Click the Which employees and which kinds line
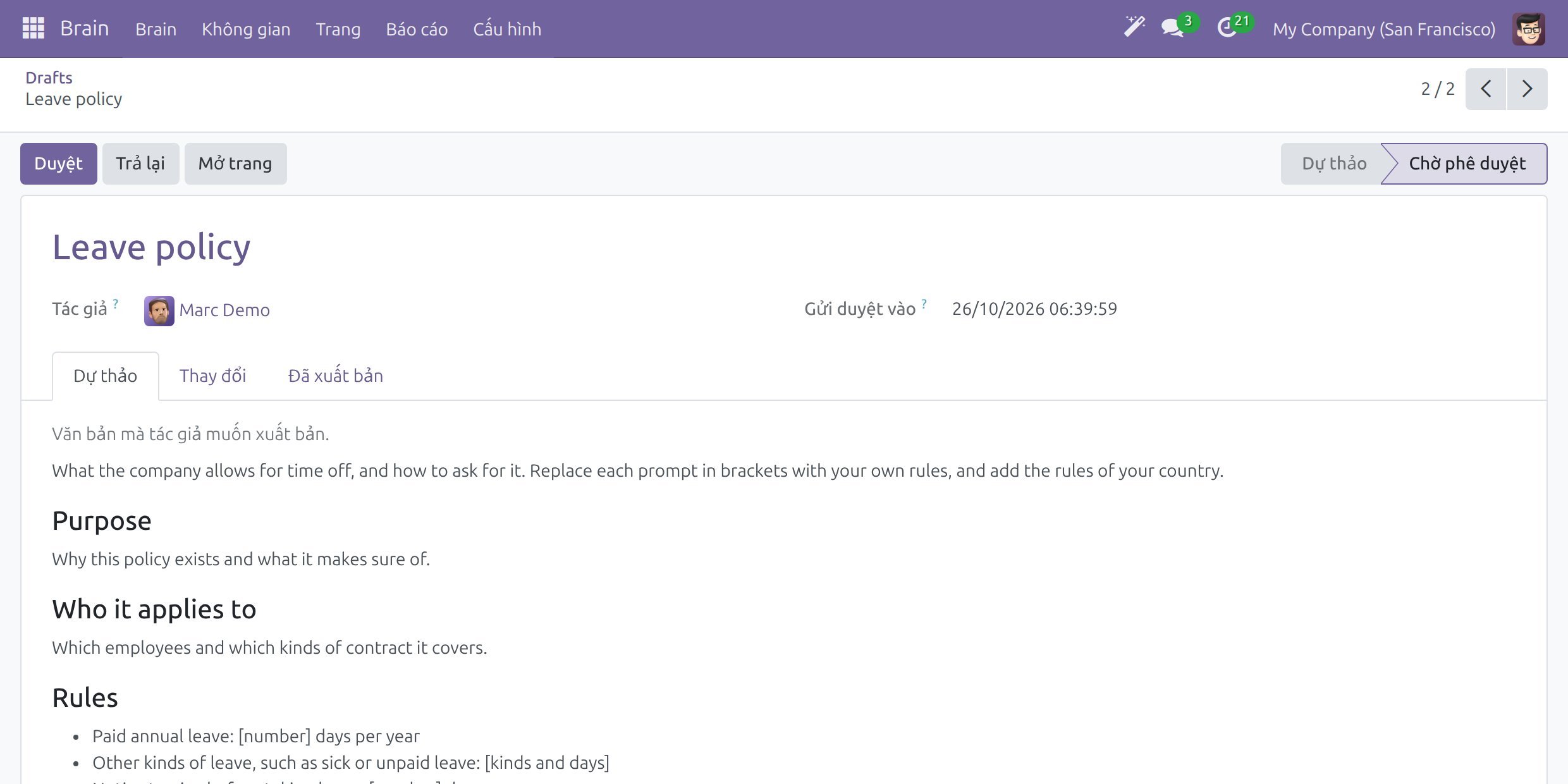Image resolution: width=1568 pixels, height=784 pixels. (x=269, y=648)
